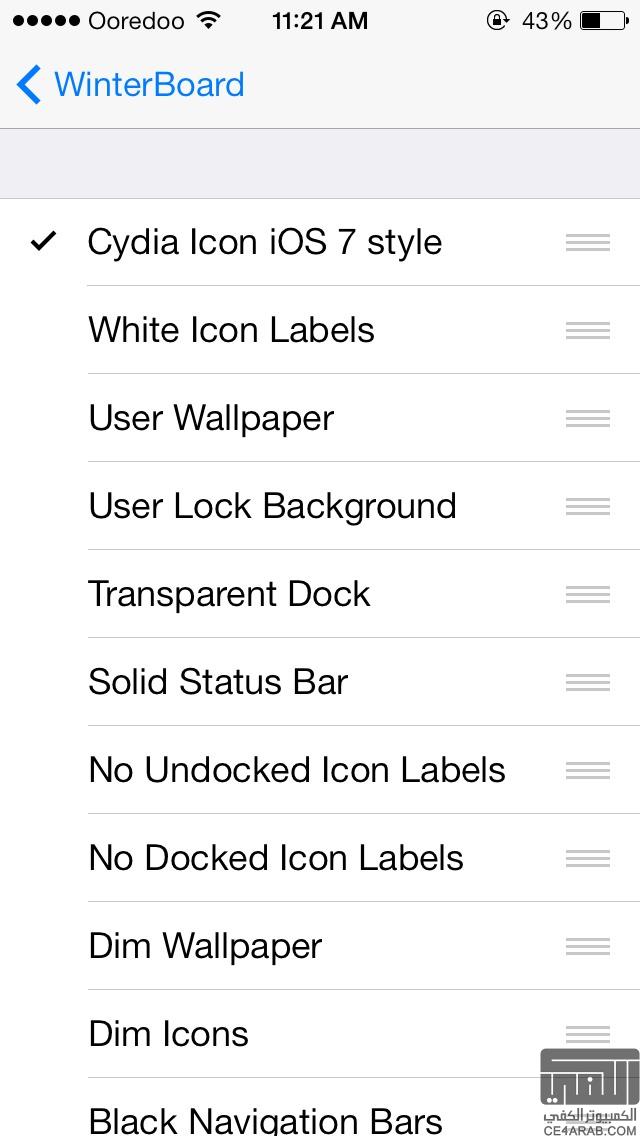Enable the White Icon Labels theme
This screenshot has width=640, height=1136.
click(231, 330)
